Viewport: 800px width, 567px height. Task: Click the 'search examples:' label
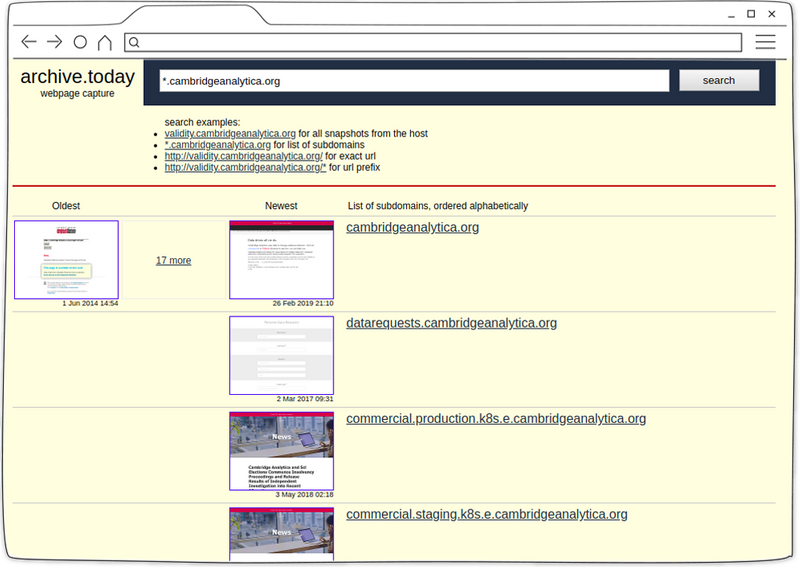point(202,122)
